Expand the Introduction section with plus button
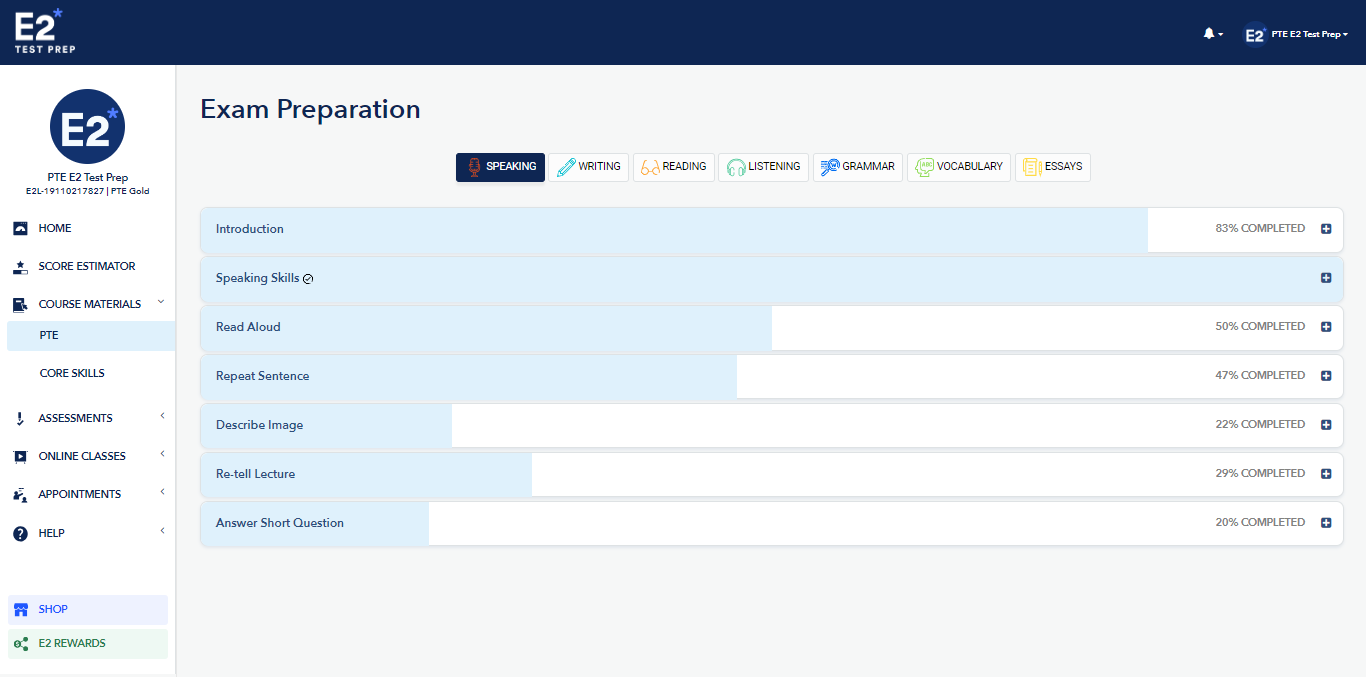 (1326, 228)
